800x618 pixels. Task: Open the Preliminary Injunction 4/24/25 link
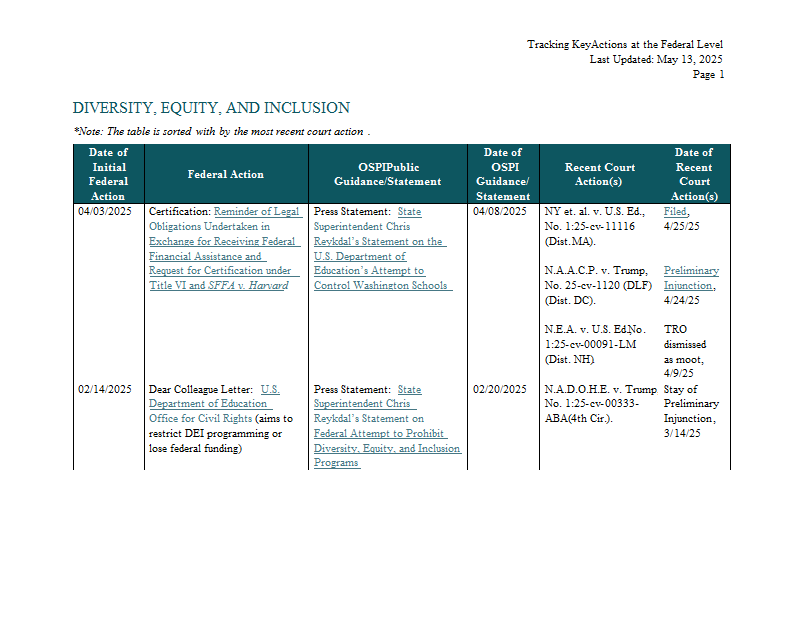[691, 278]
